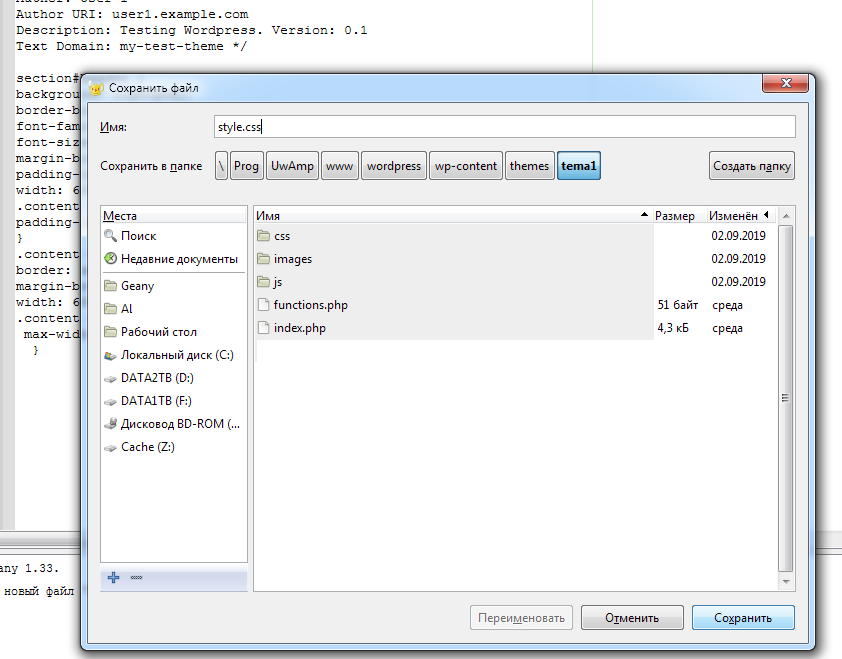Open the Дисковод BD-ROM drive
842x659 pixels.
pyautogui.click(x=179, y=424)
